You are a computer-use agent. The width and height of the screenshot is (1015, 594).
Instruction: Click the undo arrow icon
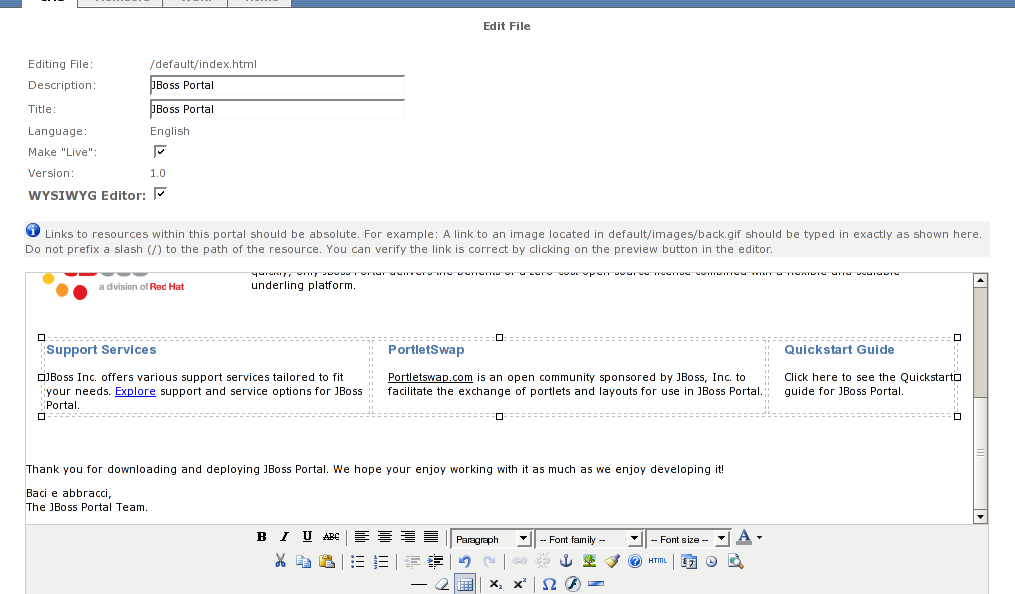(465, 561)
